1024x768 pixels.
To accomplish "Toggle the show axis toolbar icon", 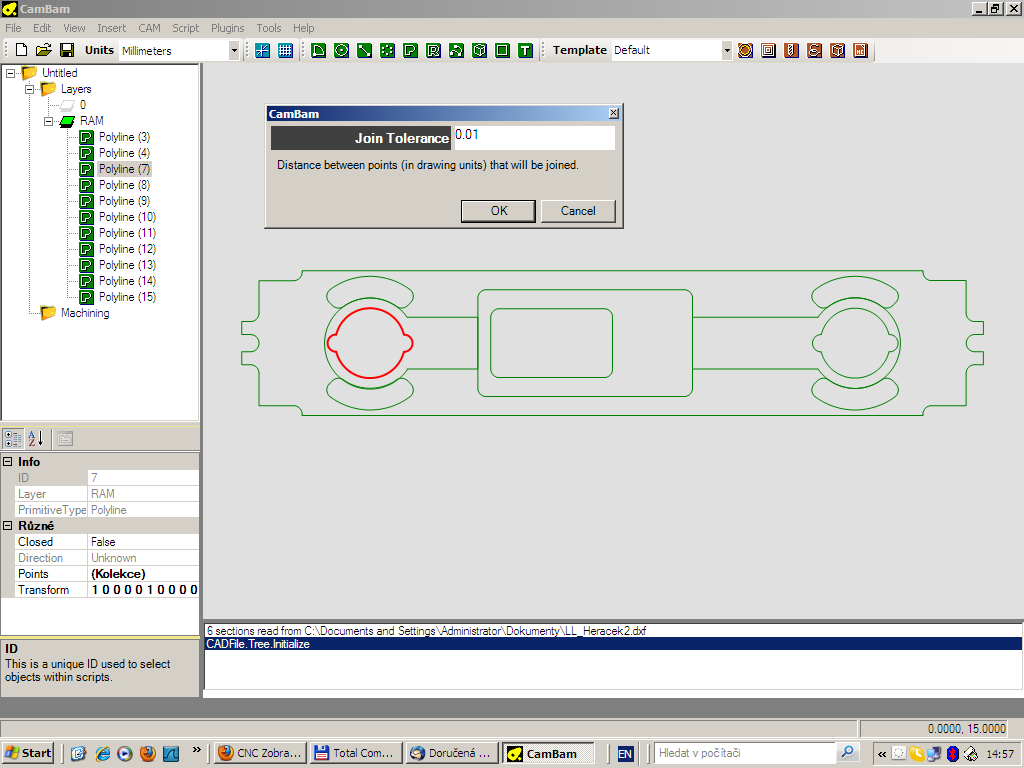I will (x=262, y=50).
